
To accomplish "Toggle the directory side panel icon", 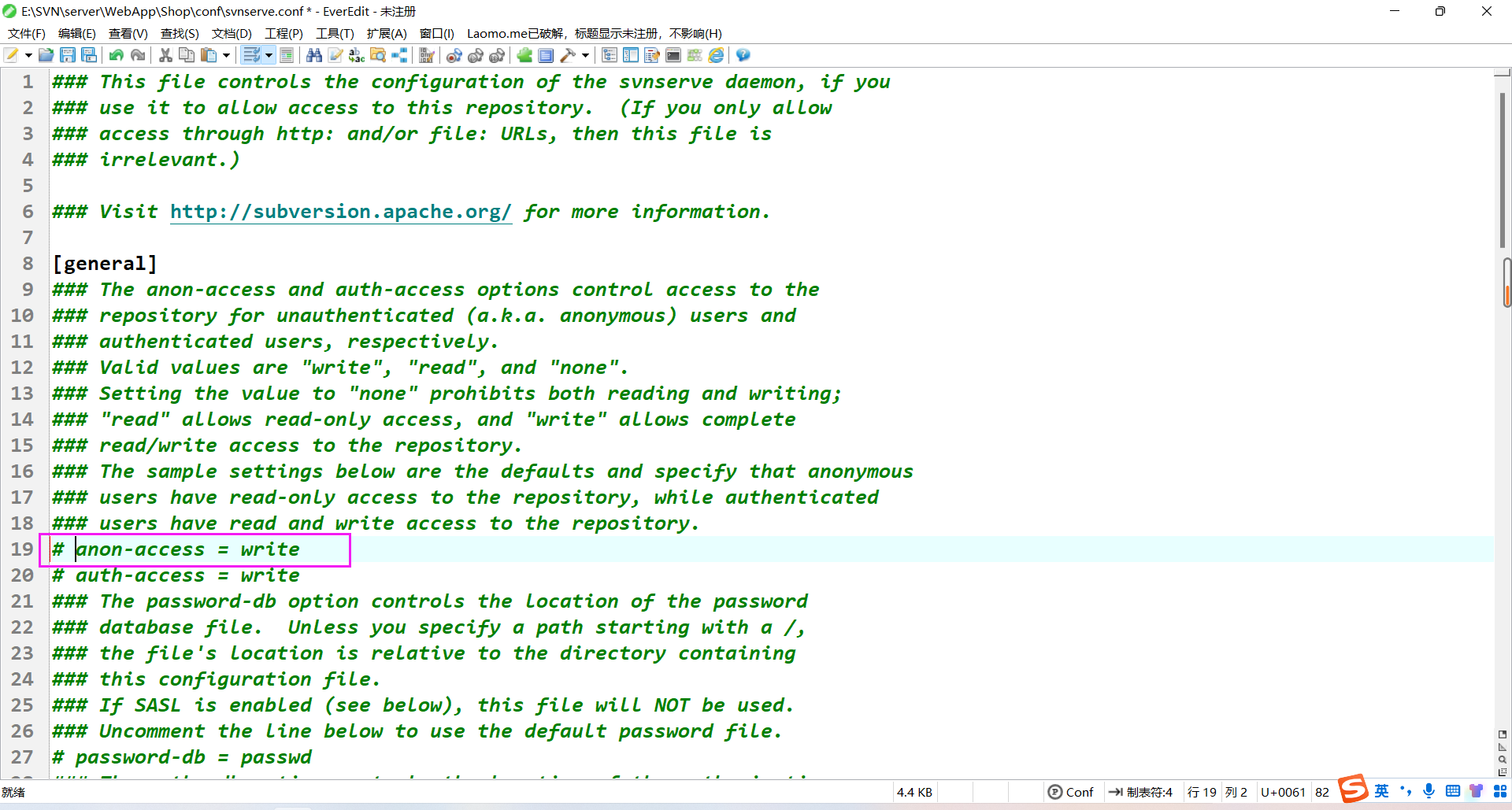I will tap(631, 55).
